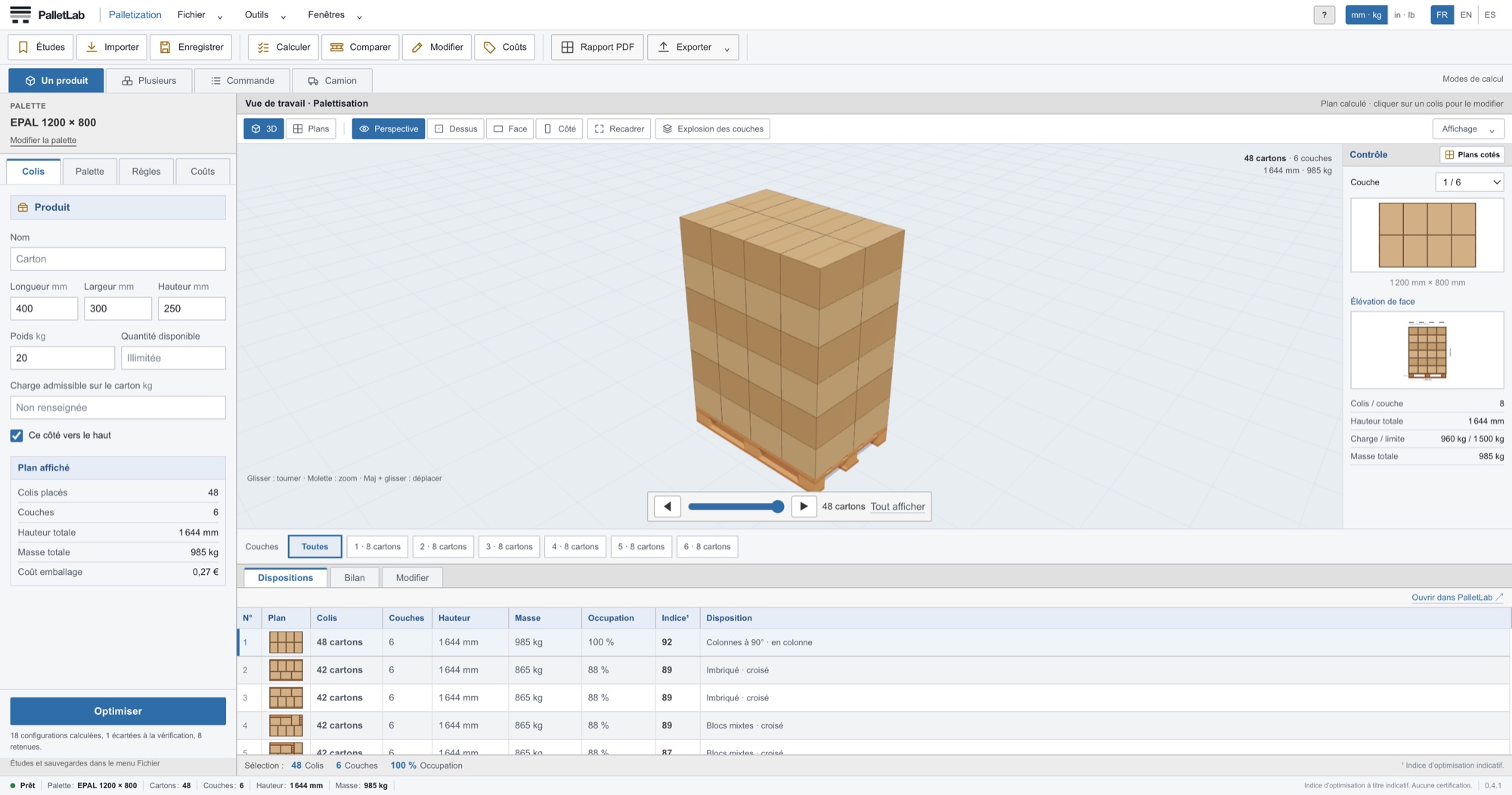
Task: Click the Longueur mm input field
Action: [x=44, y=309]
